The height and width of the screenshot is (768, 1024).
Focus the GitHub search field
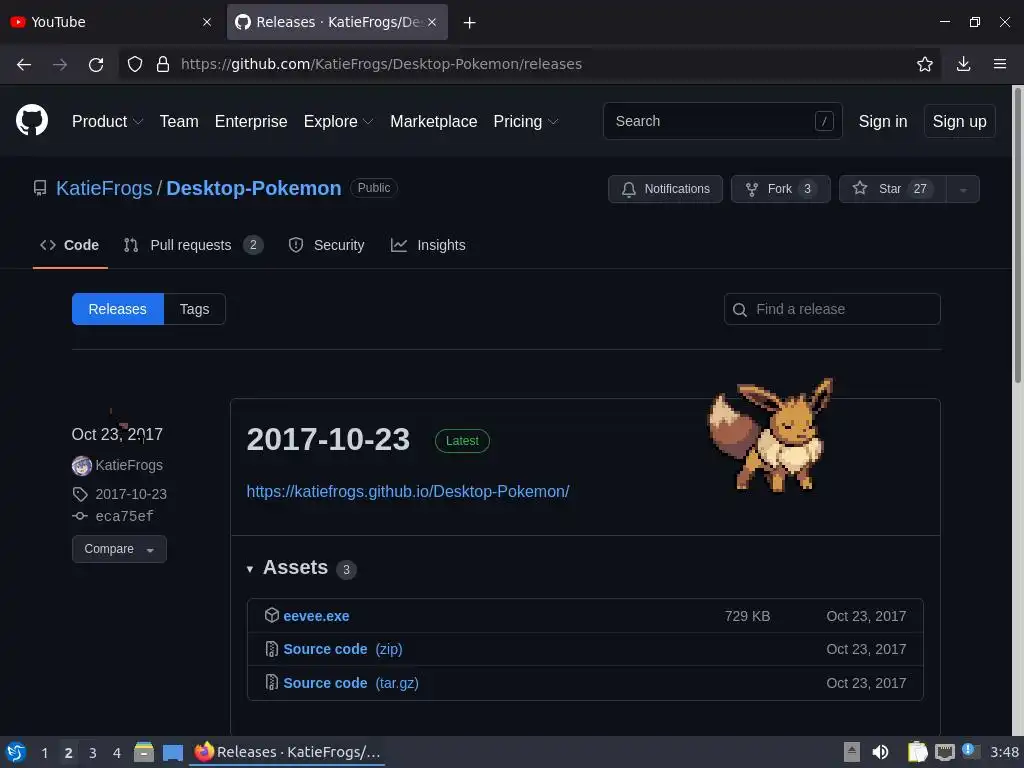[x=722, y=121]
